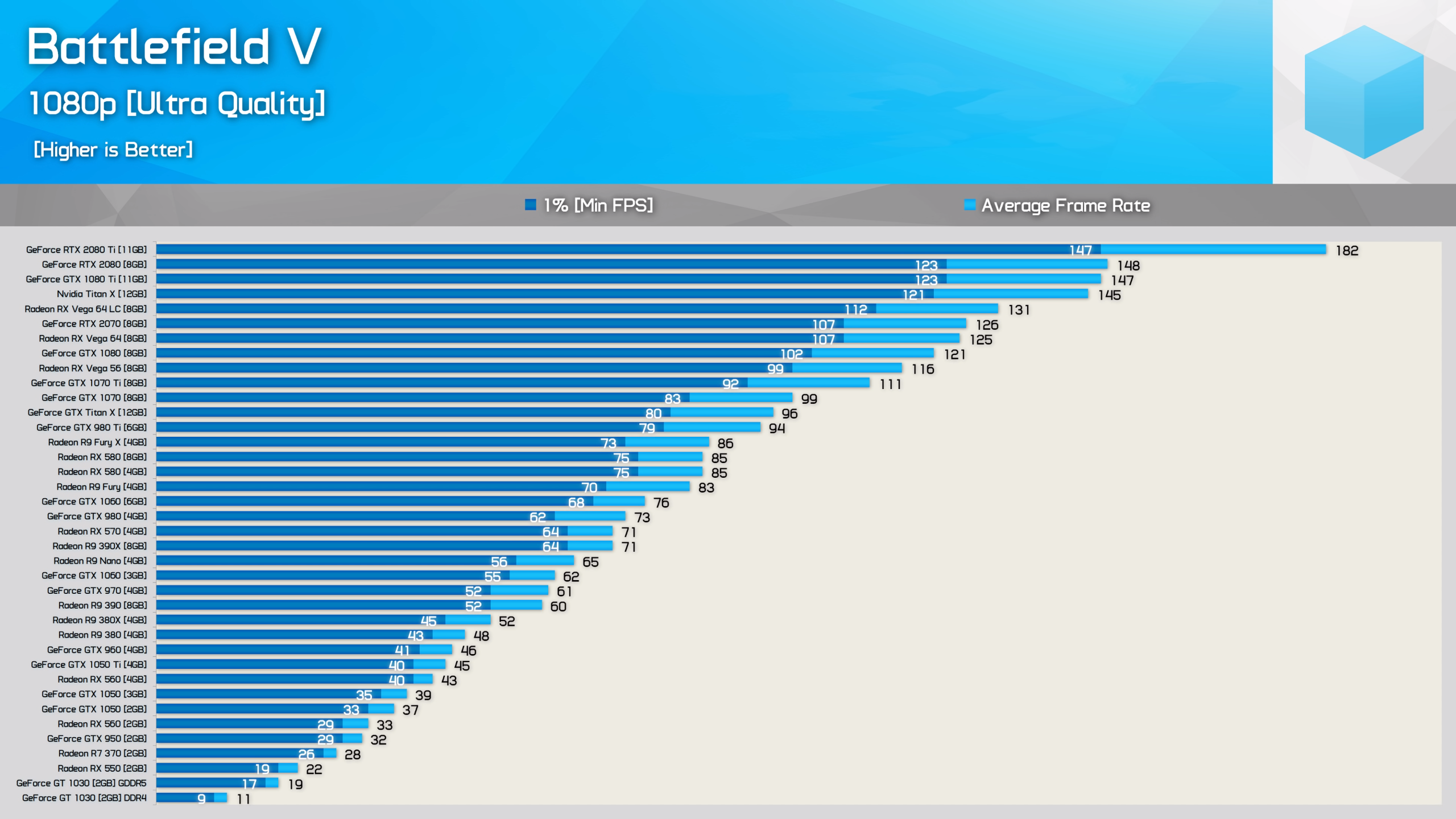Click the Battlefield V title
This screenshot has width=1456, height=819.
(x=174, y=47)
